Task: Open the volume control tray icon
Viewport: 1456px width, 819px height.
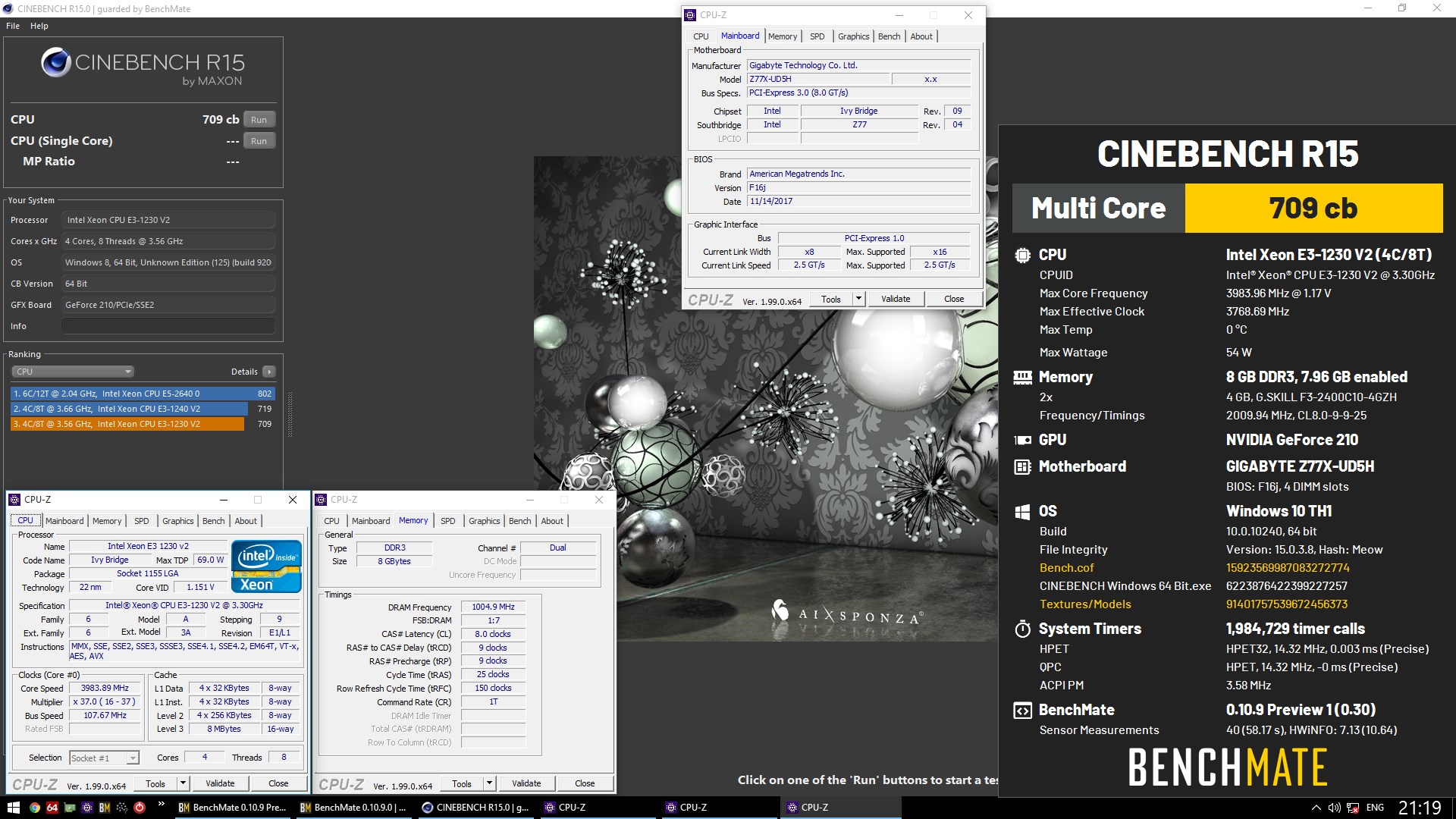Action: (x=1334, y=808)
